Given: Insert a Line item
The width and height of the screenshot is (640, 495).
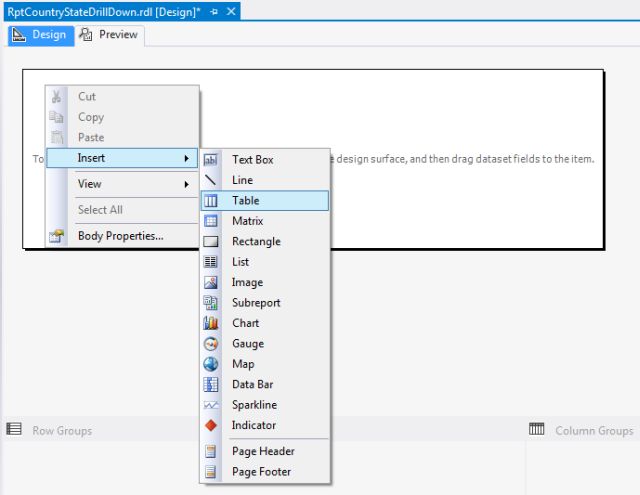Looking at the screenshot, I should tap(265, 180).
